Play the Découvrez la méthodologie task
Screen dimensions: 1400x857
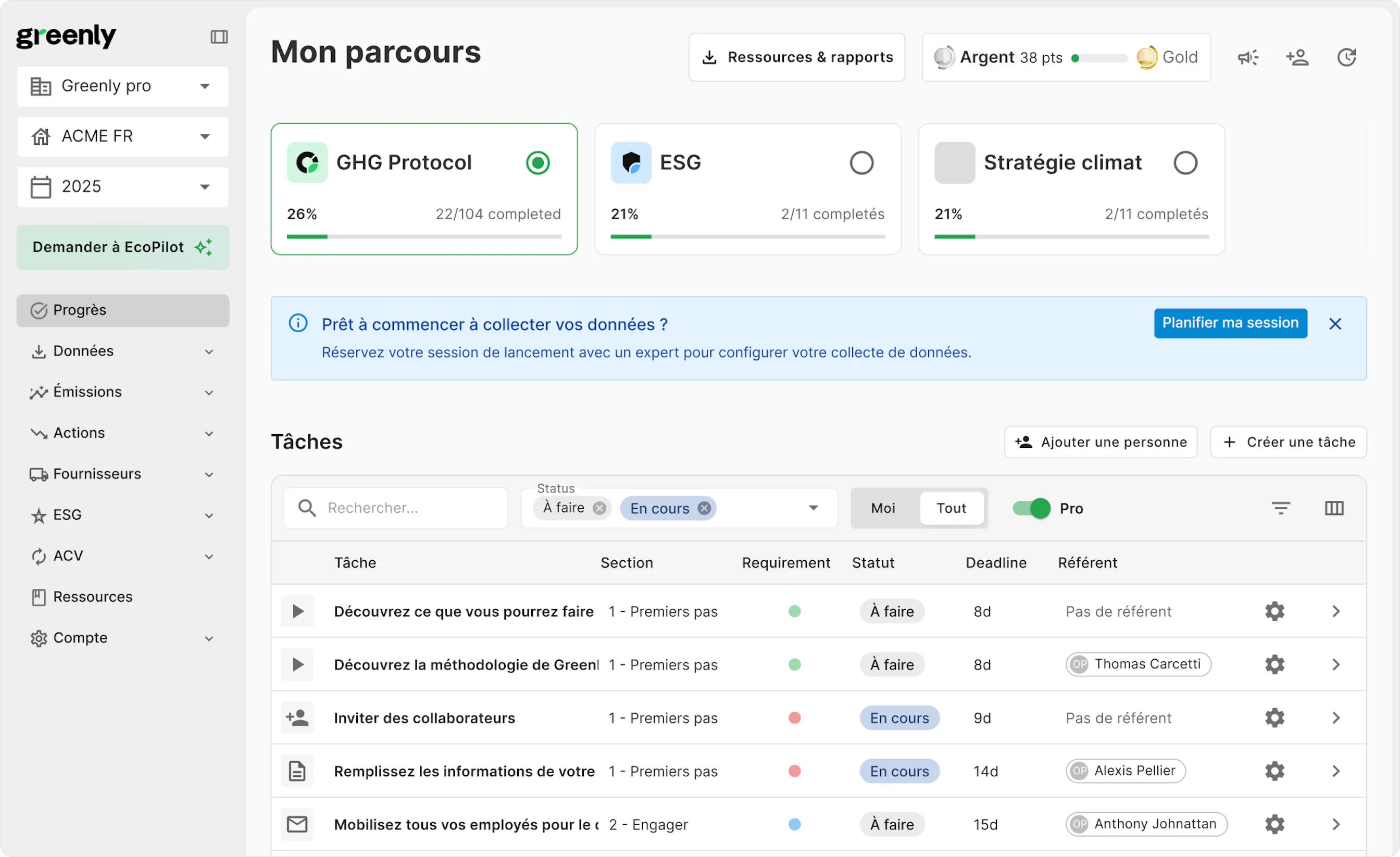297,664
